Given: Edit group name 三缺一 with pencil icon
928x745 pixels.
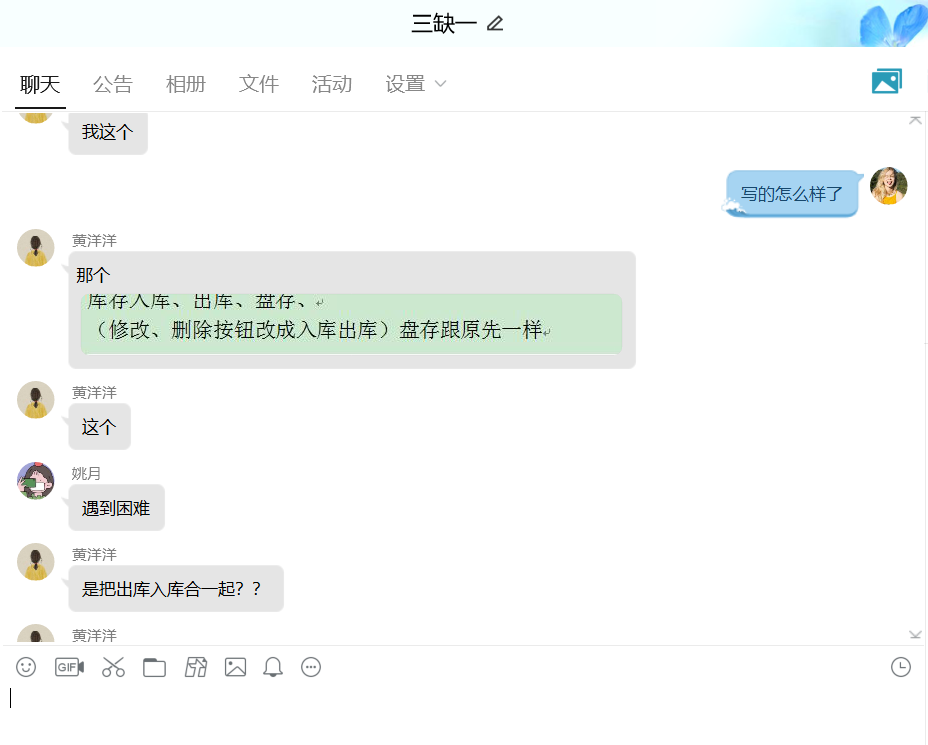Looking at the screenshot, I should tap(495, 24).
